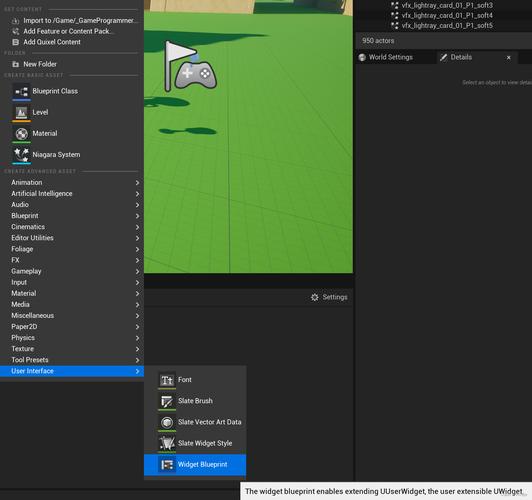The height and width of the screenshot is (500, 532).
Task: Create a Widget Blueprint asset
Action: tap(195, 465)
